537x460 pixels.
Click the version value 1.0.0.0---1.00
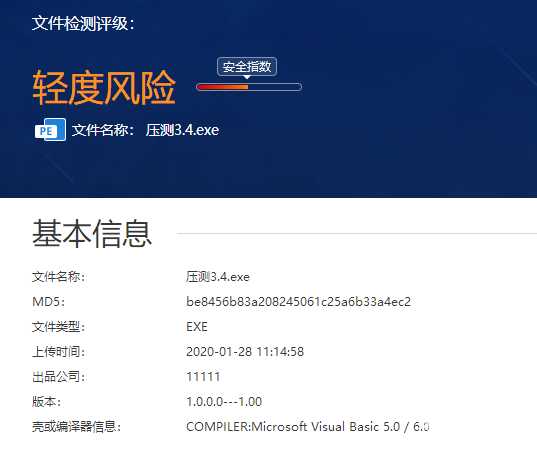(224, 402)
